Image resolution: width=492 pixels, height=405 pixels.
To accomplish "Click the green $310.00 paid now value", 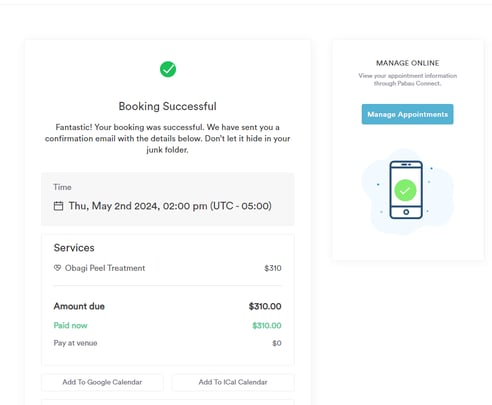I will tap(267, 326).
